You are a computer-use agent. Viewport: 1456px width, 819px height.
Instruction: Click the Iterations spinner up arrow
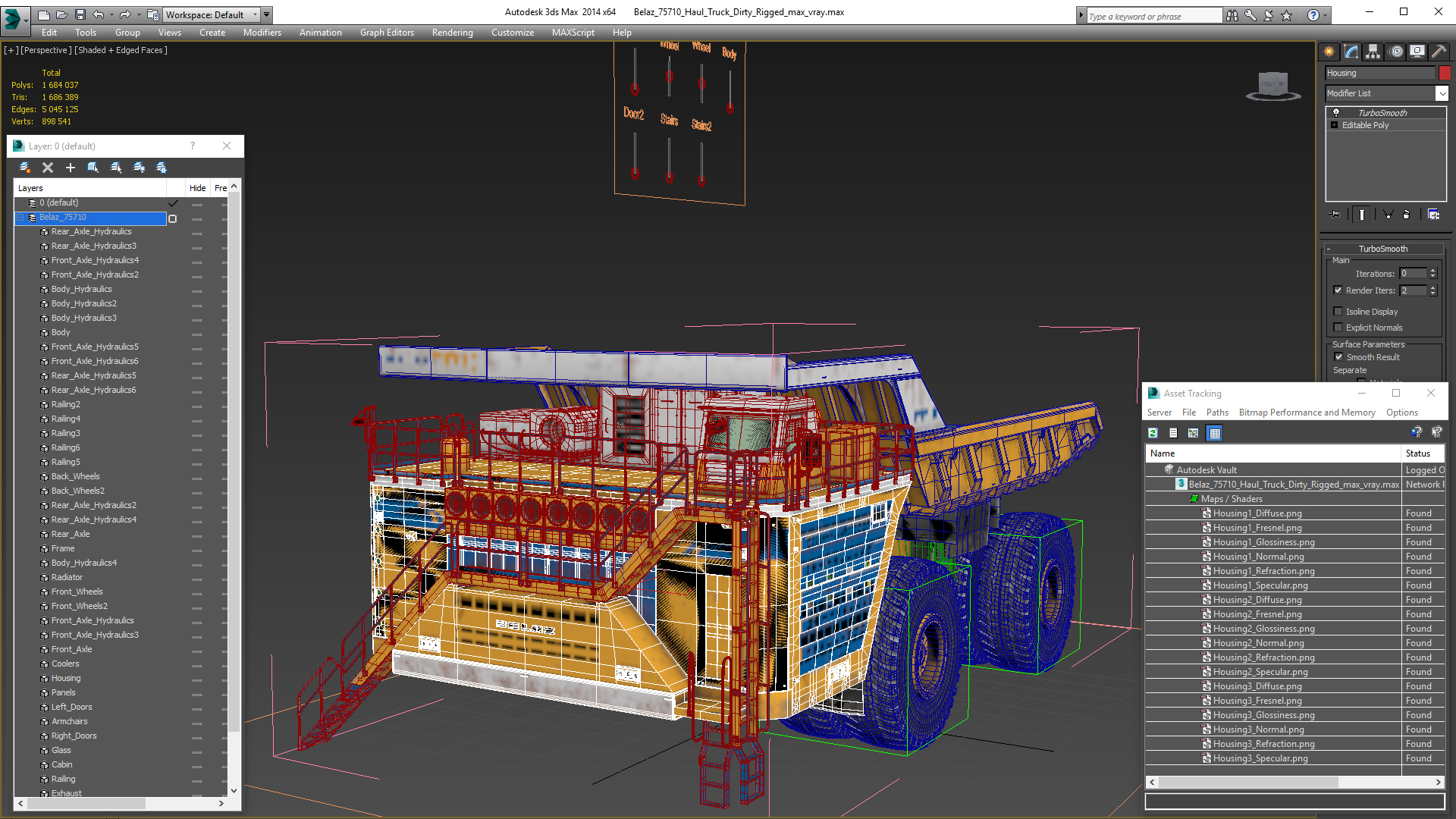tap(1432, 271)
